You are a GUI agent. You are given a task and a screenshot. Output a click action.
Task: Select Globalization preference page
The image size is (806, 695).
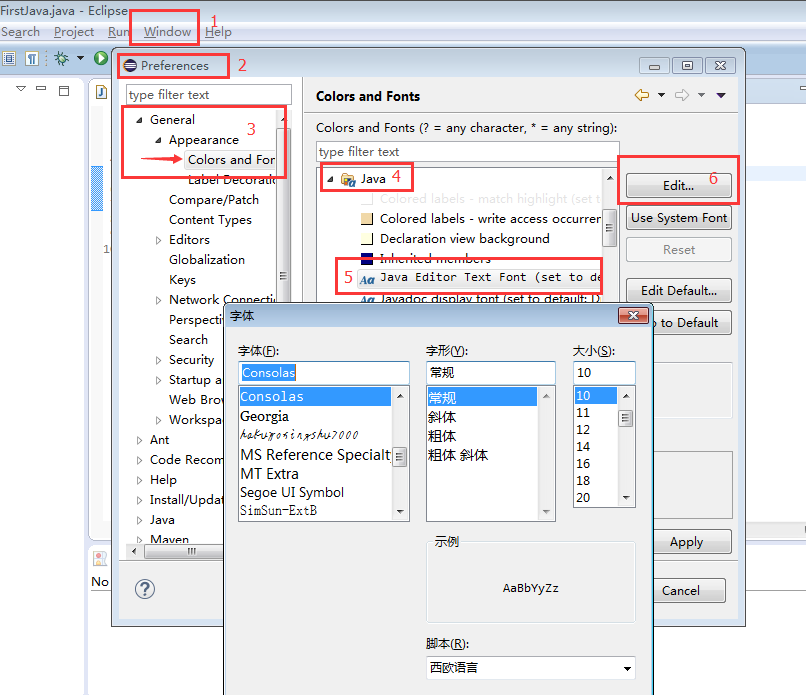(207, 260)
